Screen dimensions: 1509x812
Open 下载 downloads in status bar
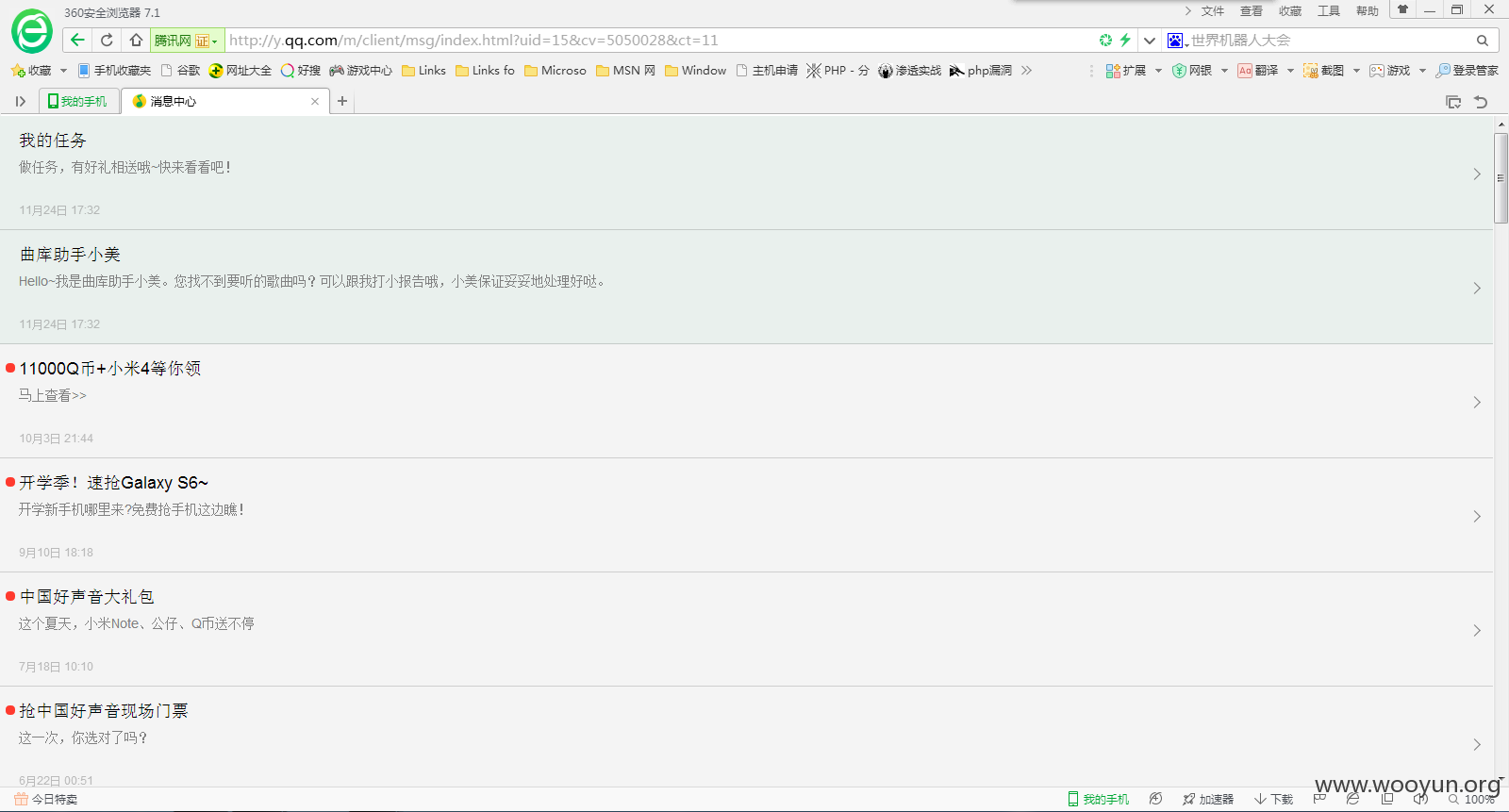pyautogui.click(x=1273, y=799)
